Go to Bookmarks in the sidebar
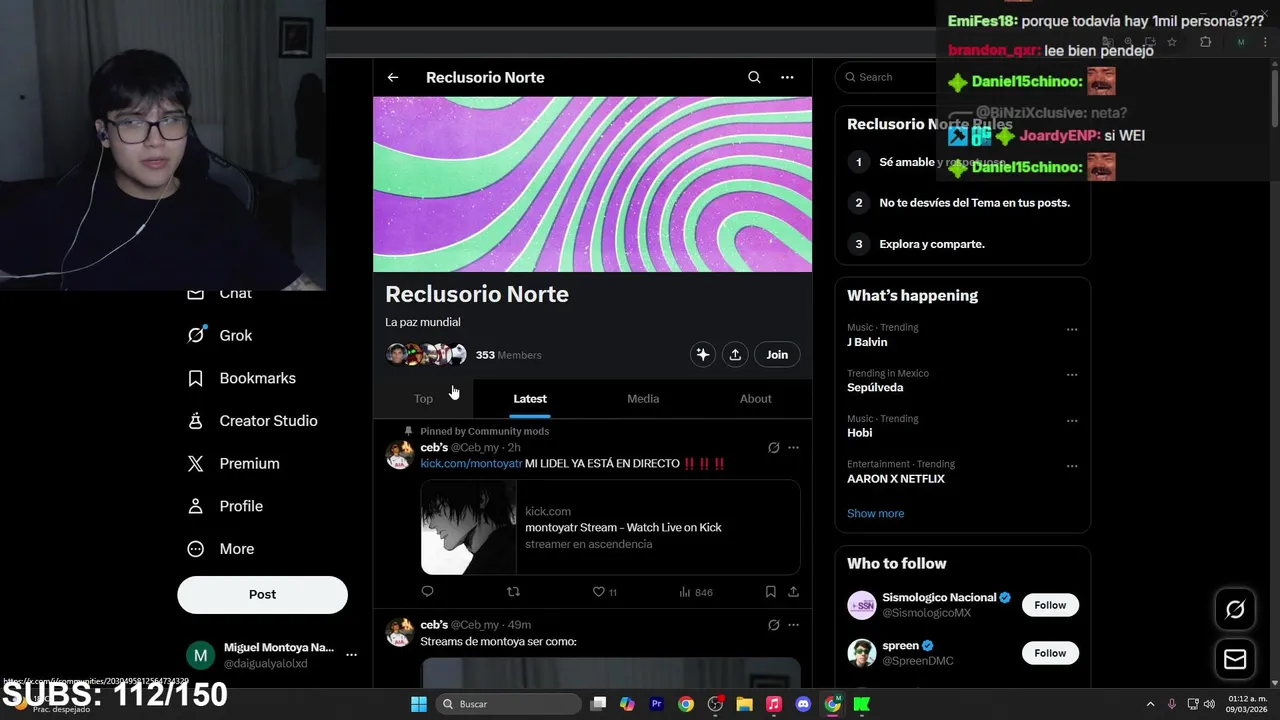Screen dimensions: 1280x720 pos(242,378)
